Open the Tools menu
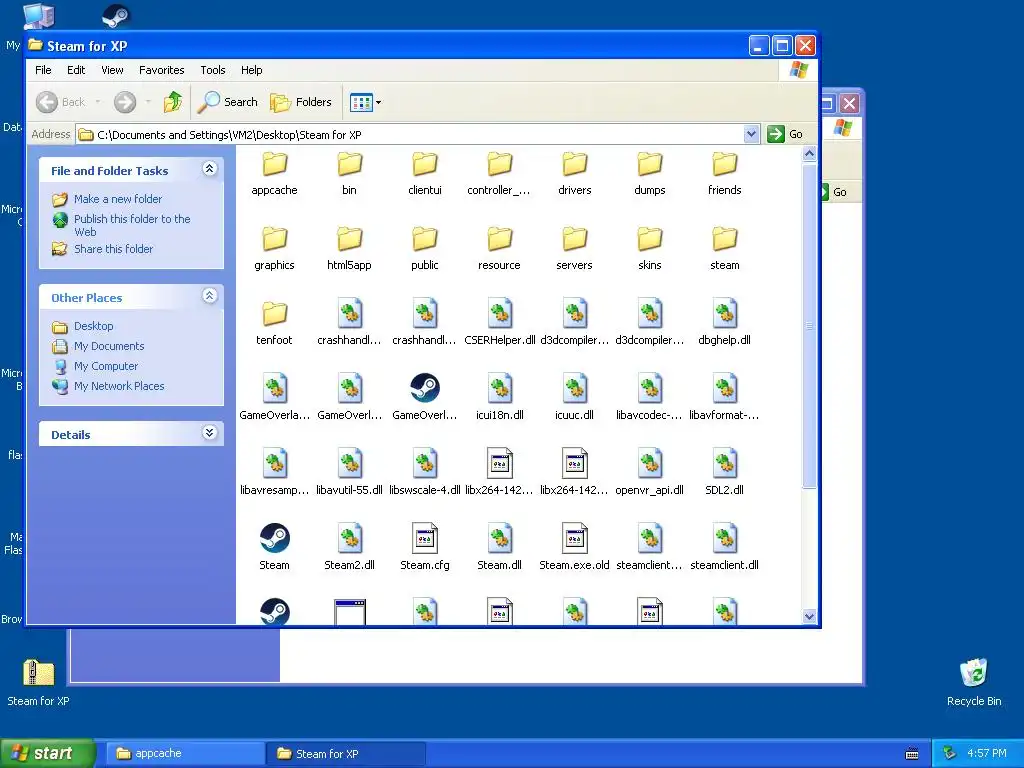The height and width of the screenshot is (768, 1024). point(213,70)
